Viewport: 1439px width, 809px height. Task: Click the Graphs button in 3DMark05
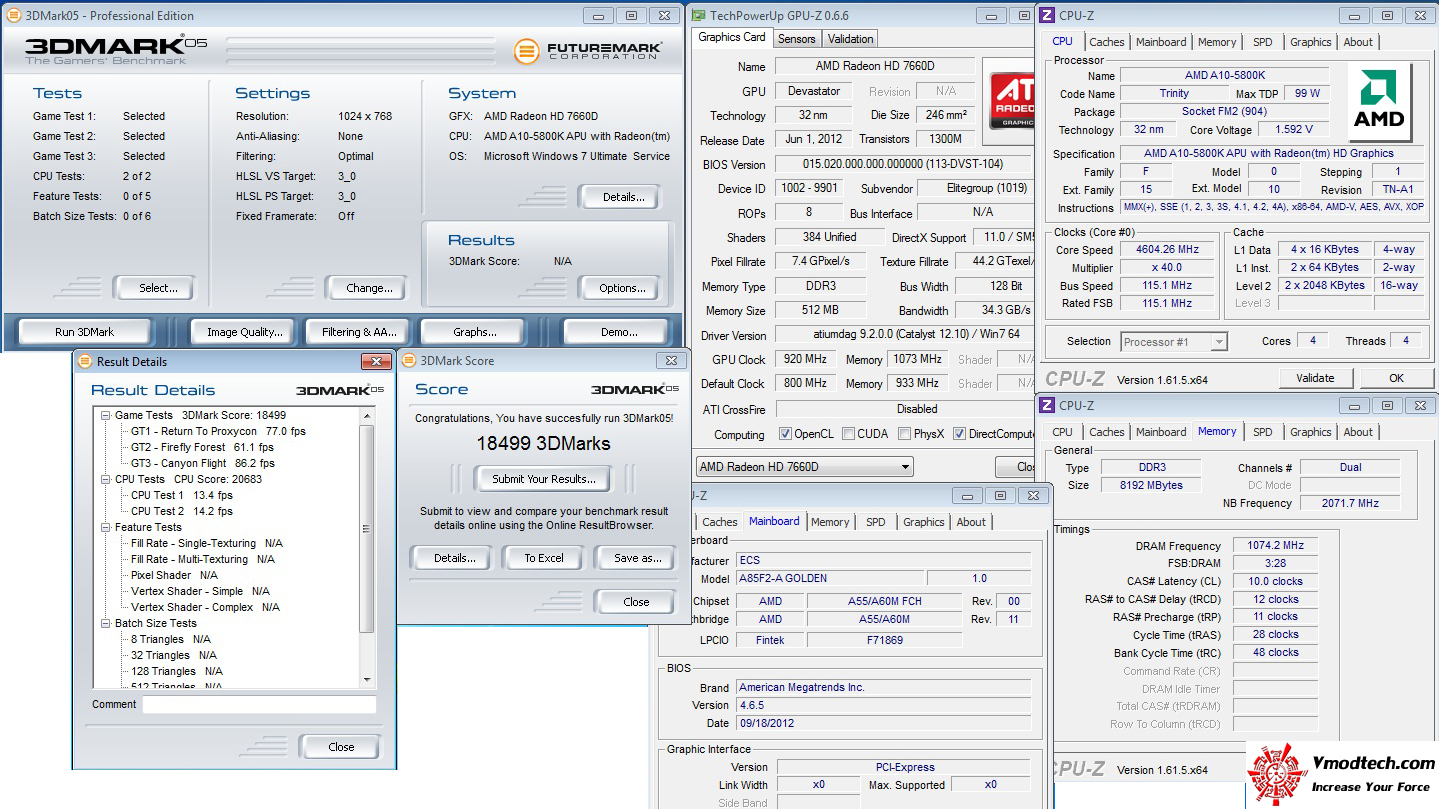474,332
